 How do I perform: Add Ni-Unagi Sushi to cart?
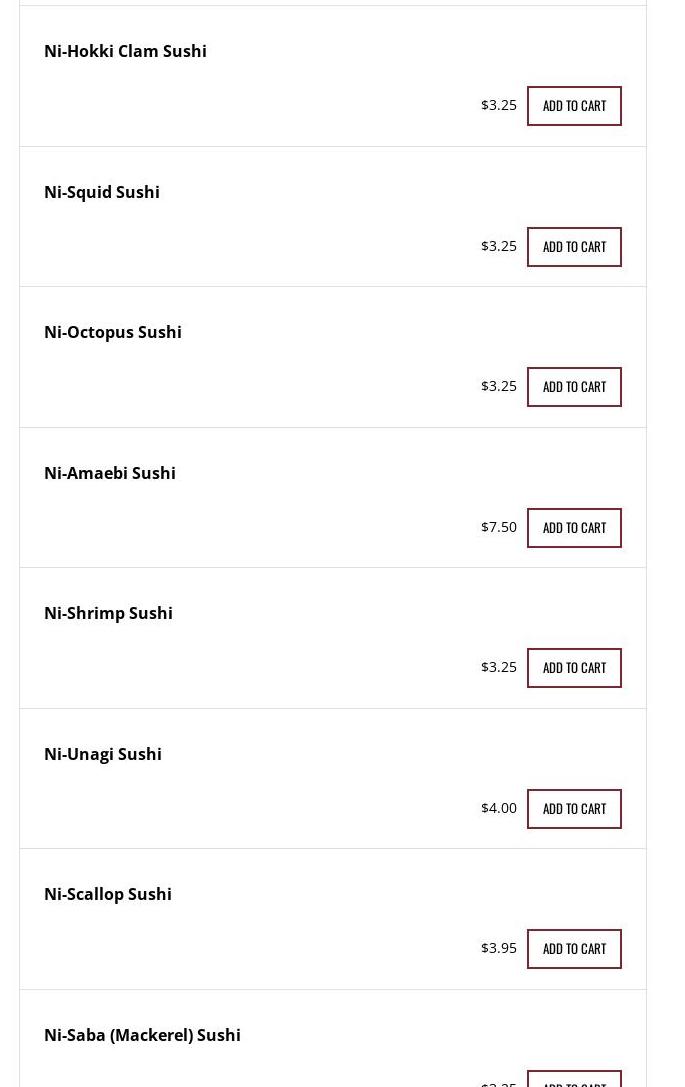click(574, 809)
